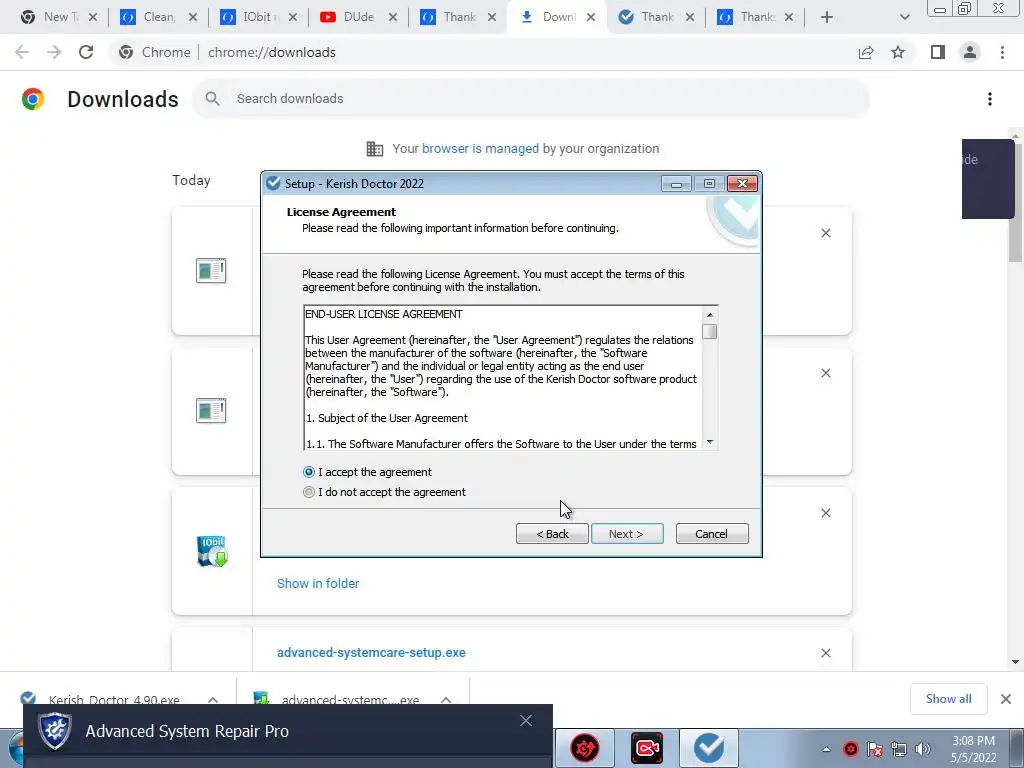Click first download's file thumbnail icon
Screen dimensions: 1024x768
pyautogui.click(x=211, y=270)
